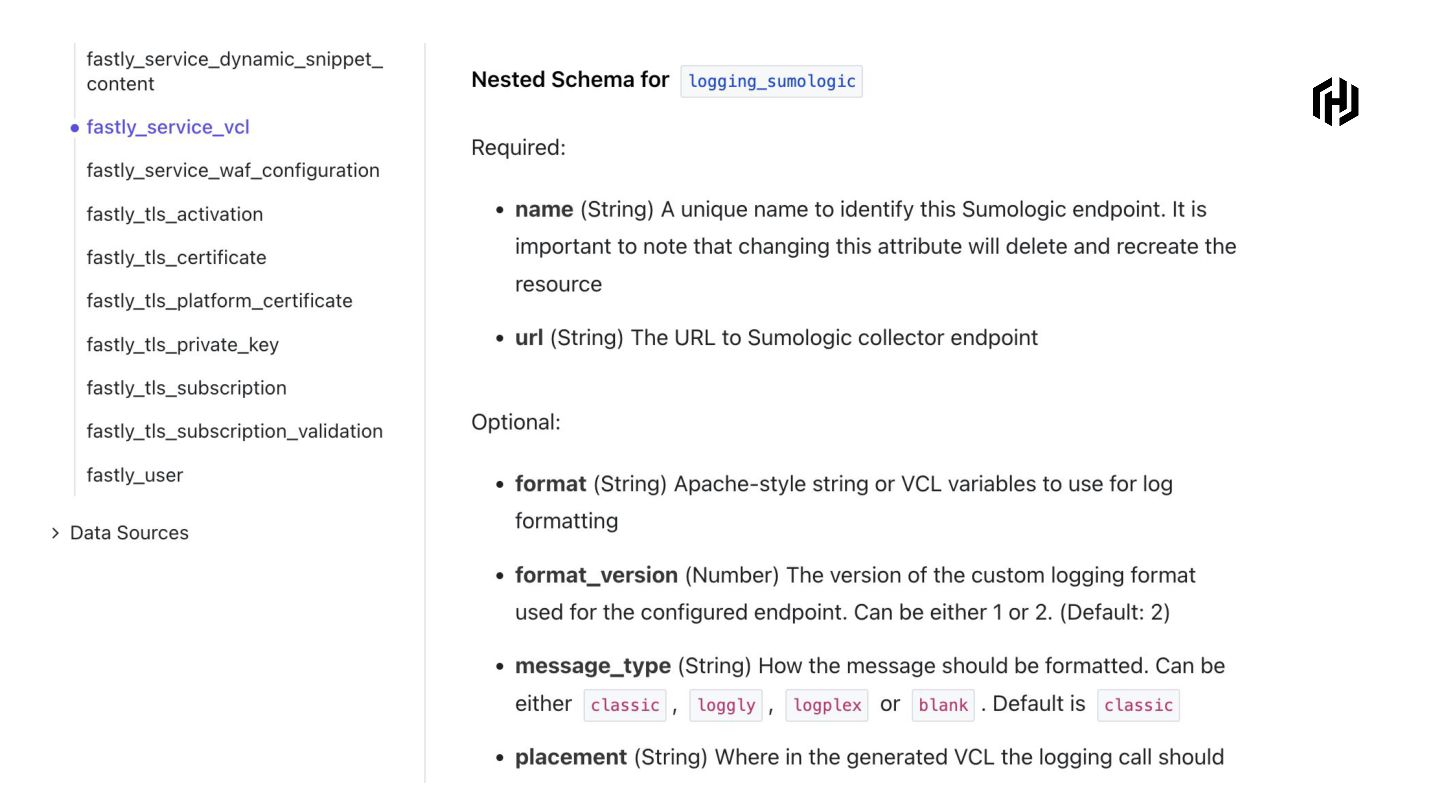
Task: Go to fastly_user resource
Action: (135, 475)
